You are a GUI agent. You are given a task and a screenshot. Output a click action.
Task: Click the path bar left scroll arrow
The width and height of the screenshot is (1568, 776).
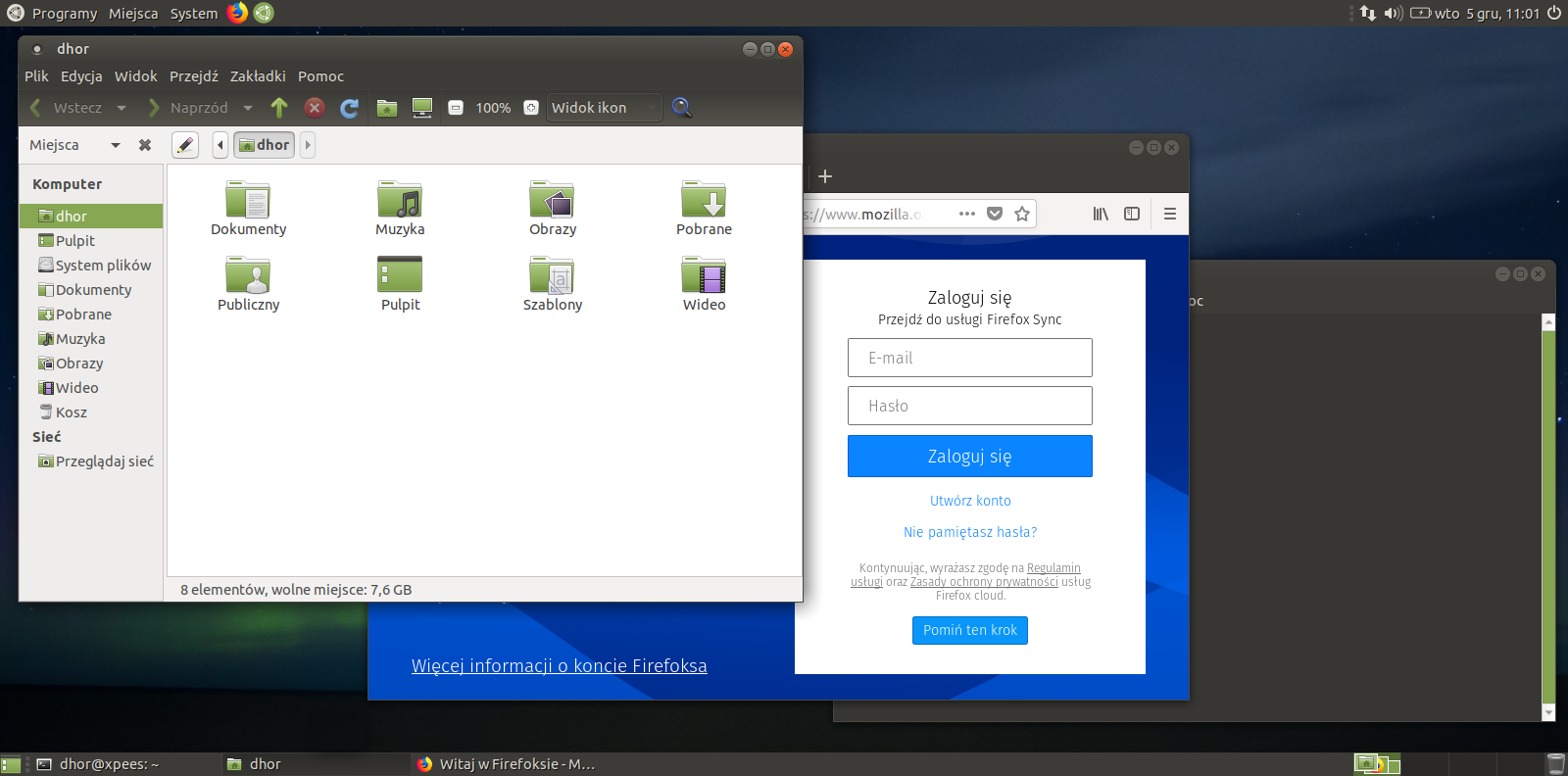click(x=220, y=145)
